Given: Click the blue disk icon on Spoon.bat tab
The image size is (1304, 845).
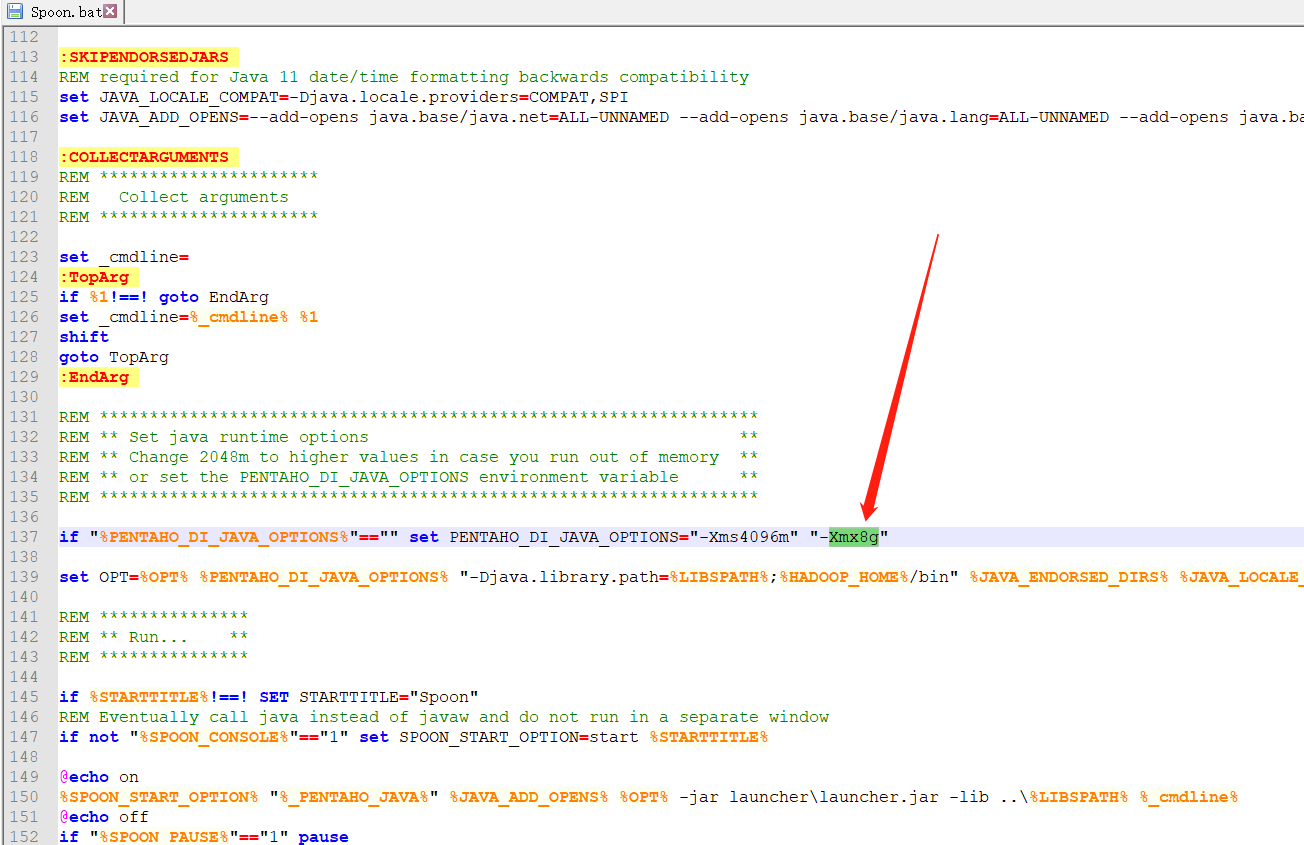Looking at the screenshot, I should click(15, 12).
